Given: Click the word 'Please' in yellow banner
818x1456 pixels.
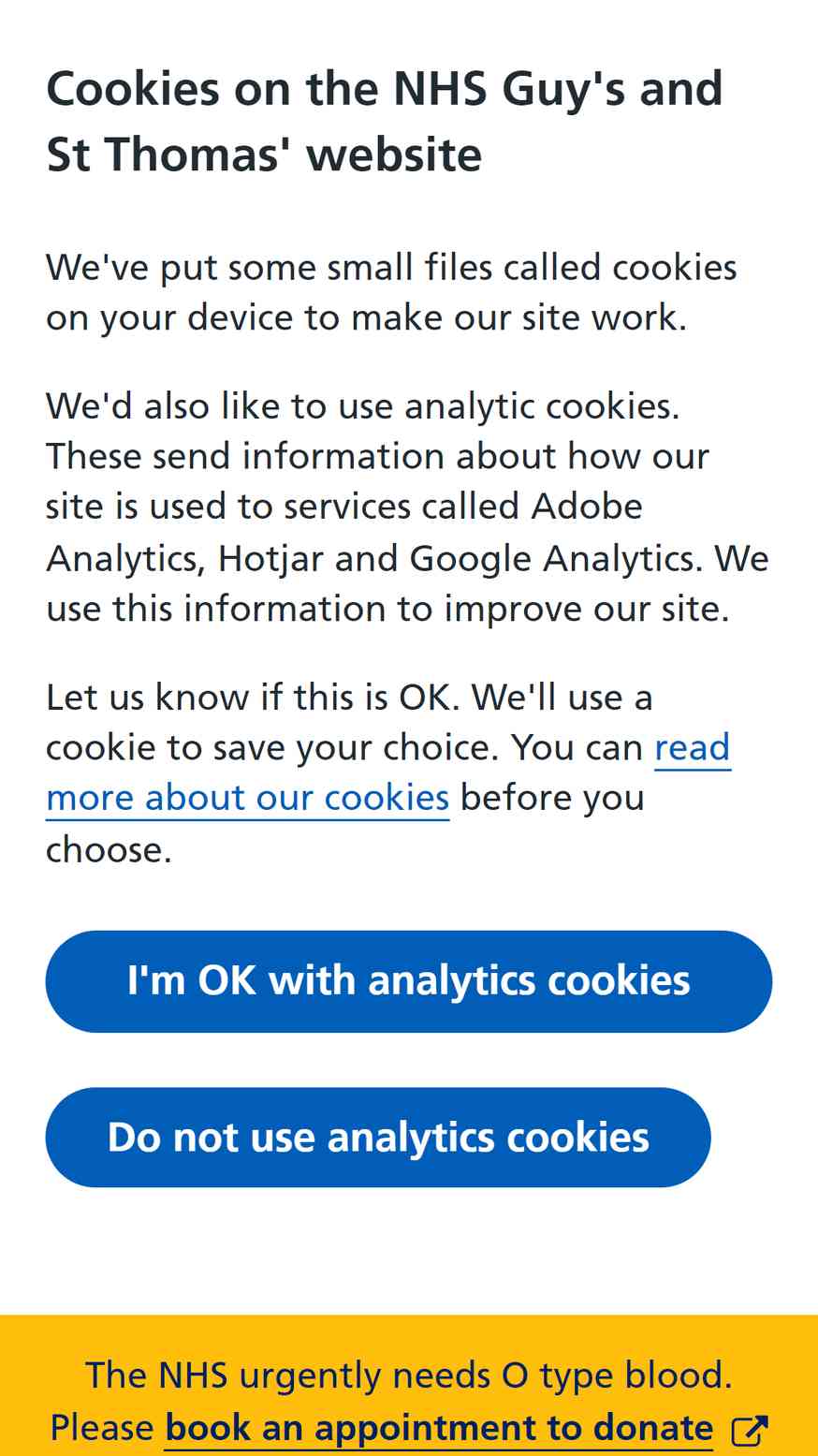Looking at the screenshot, I should click(x=102, y=1428).
